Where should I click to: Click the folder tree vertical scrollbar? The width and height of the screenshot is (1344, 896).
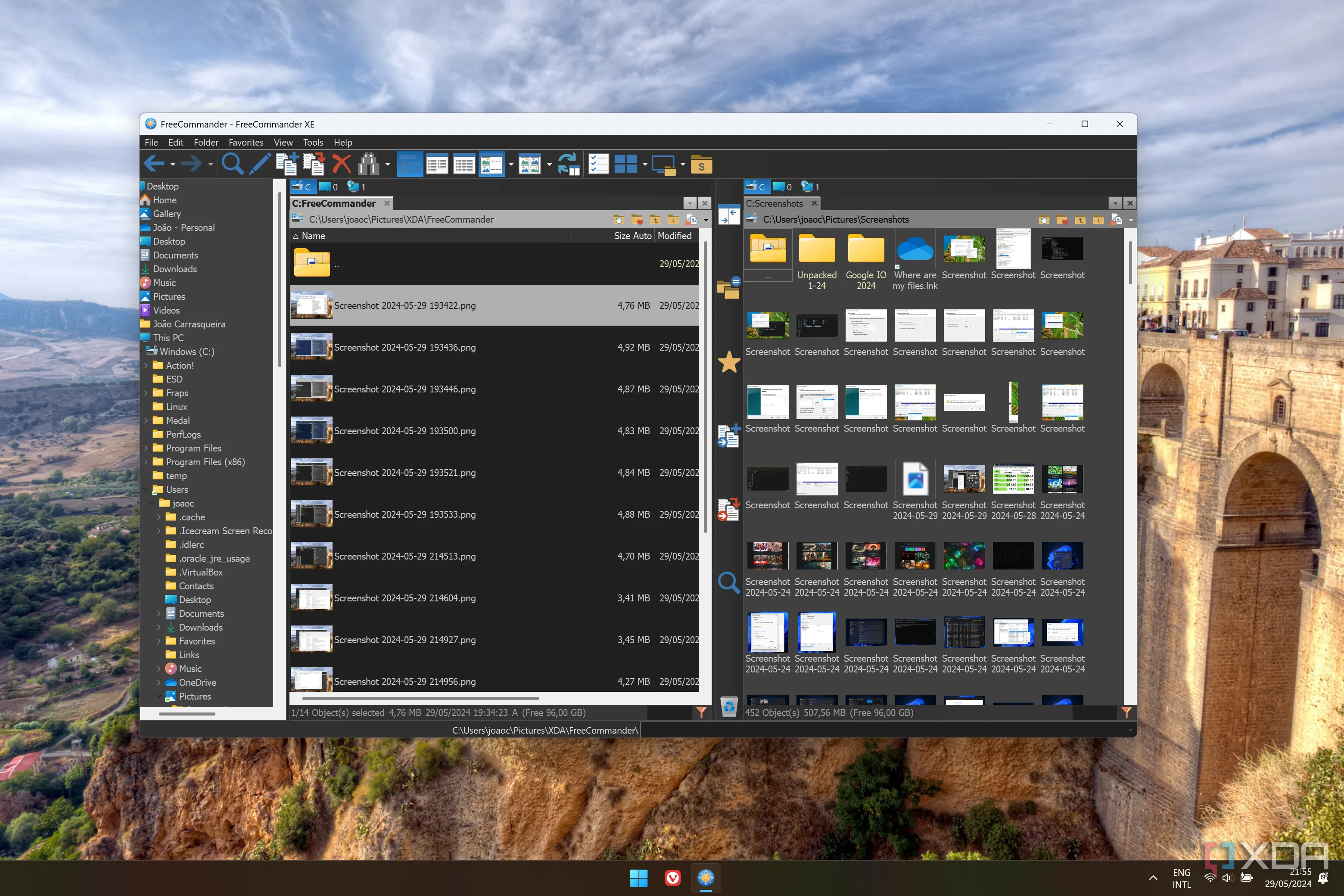click(x=280, y=280)
